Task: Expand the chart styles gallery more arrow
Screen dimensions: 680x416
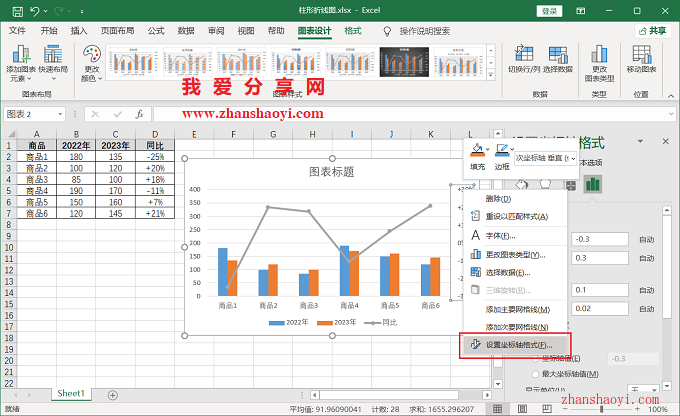Action: tap(490, 75)
